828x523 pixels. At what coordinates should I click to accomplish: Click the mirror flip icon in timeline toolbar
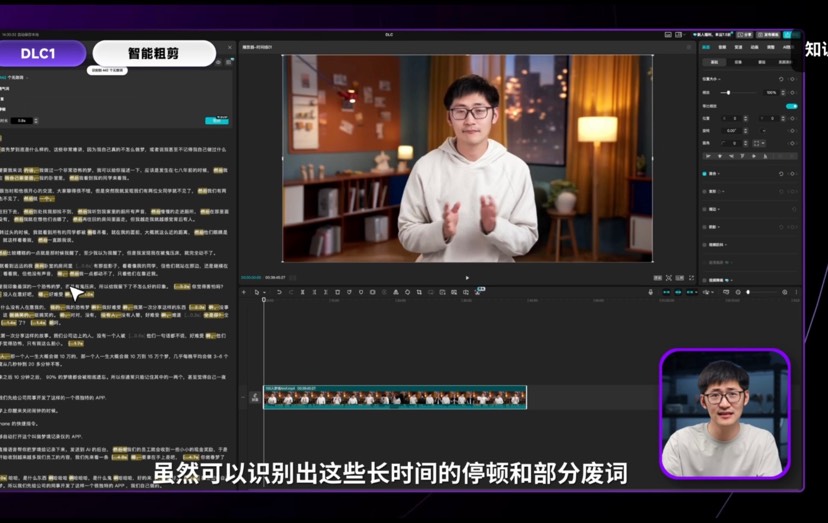(x=396, y=292)
